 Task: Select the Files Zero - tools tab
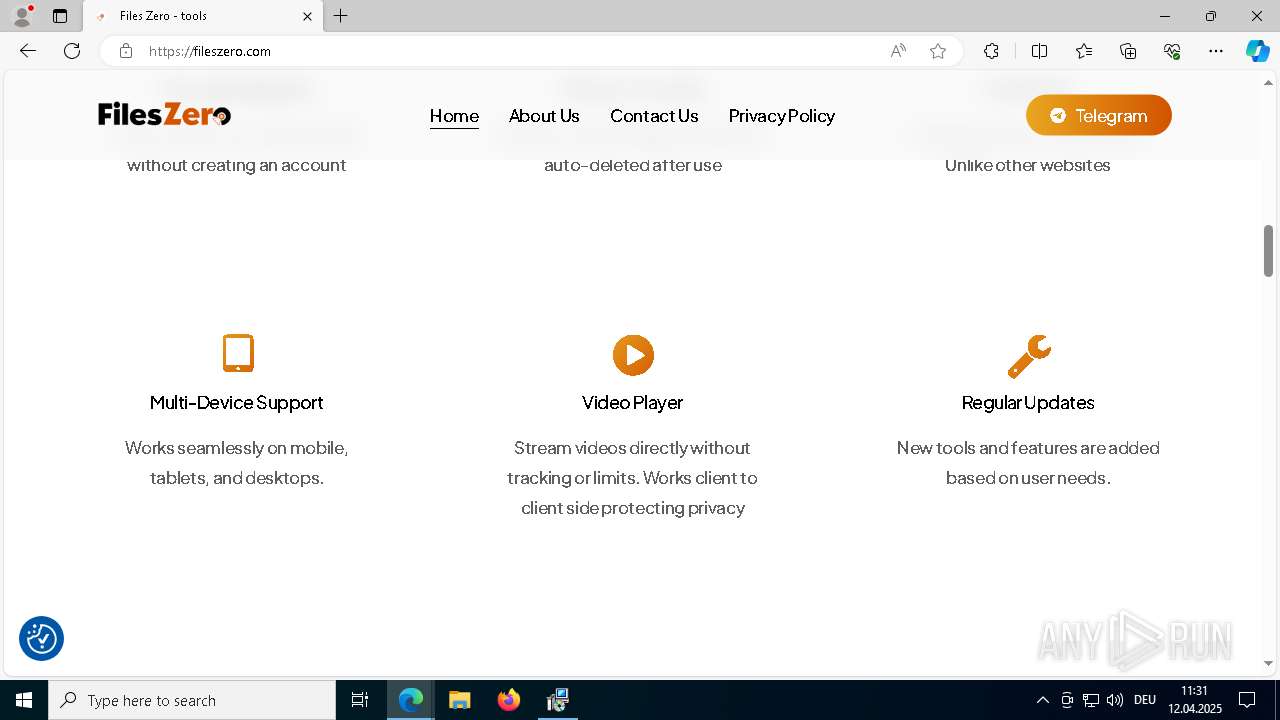click(203, 16)
